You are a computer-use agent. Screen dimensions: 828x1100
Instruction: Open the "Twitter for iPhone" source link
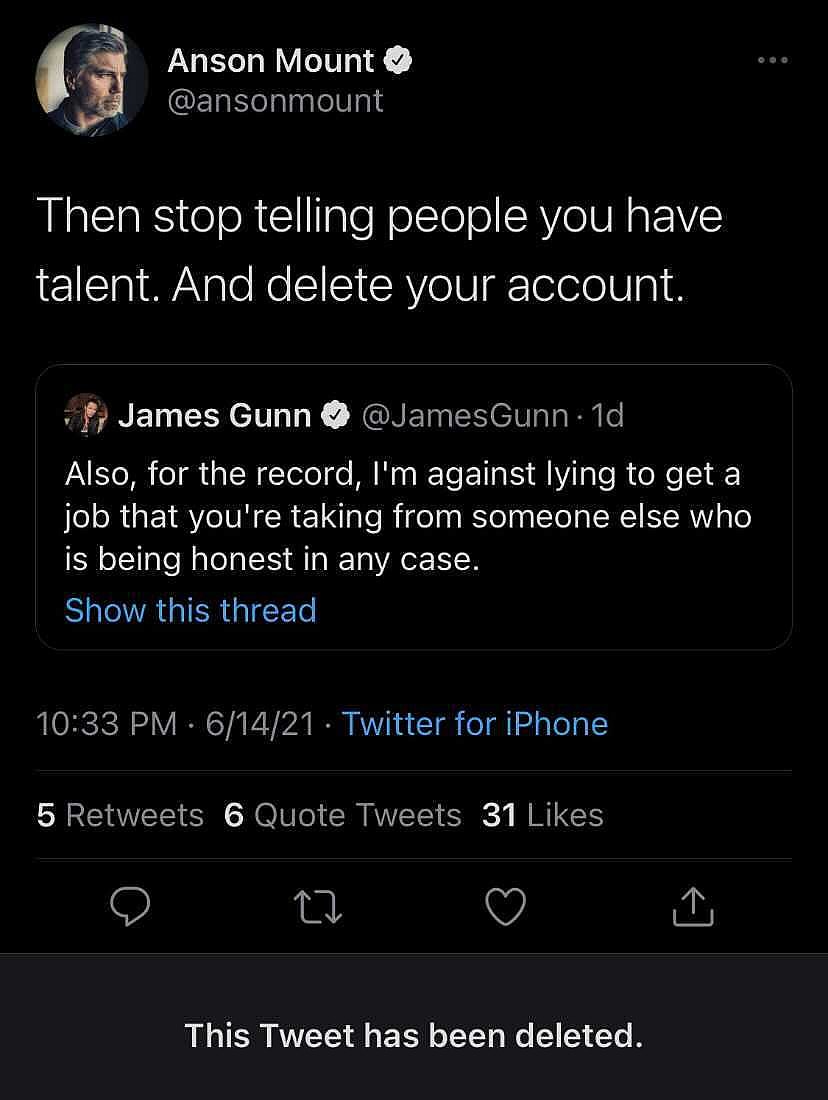pyautogui.click(x=475, y=723)
